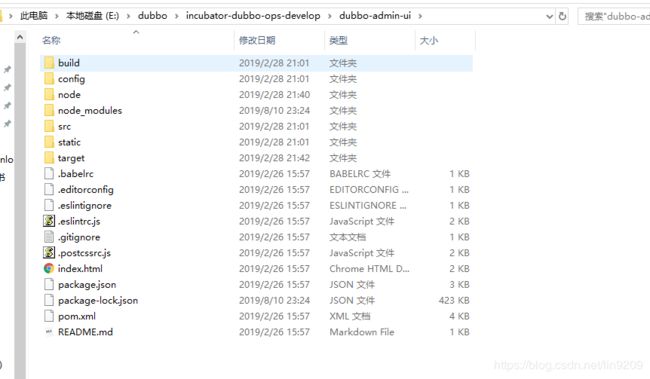Expand the chevron after 此电脑 in path

(57, 16)
